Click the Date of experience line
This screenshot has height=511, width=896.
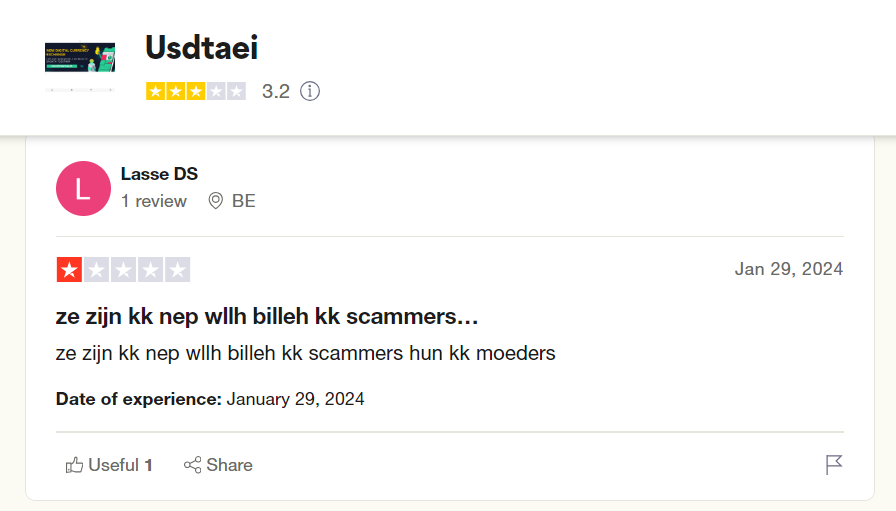(x=210, y=399)
